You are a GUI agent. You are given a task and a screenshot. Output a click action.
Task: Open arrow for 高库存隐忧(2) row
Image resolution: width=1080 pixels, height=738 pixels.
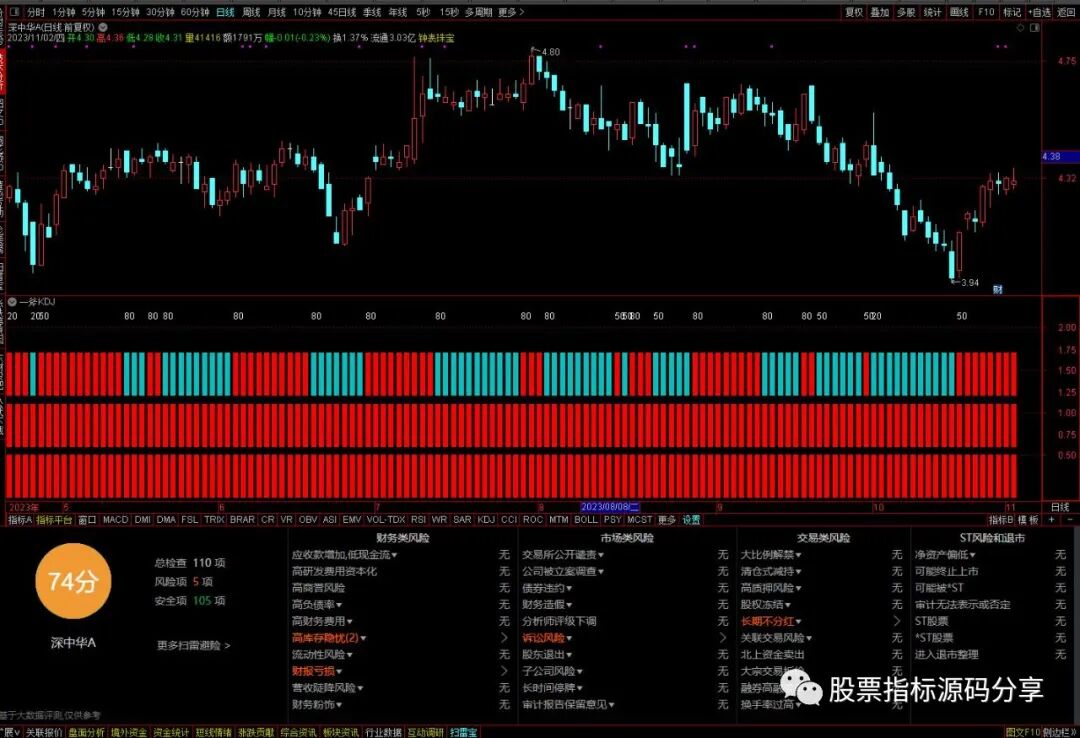[504, 638]
